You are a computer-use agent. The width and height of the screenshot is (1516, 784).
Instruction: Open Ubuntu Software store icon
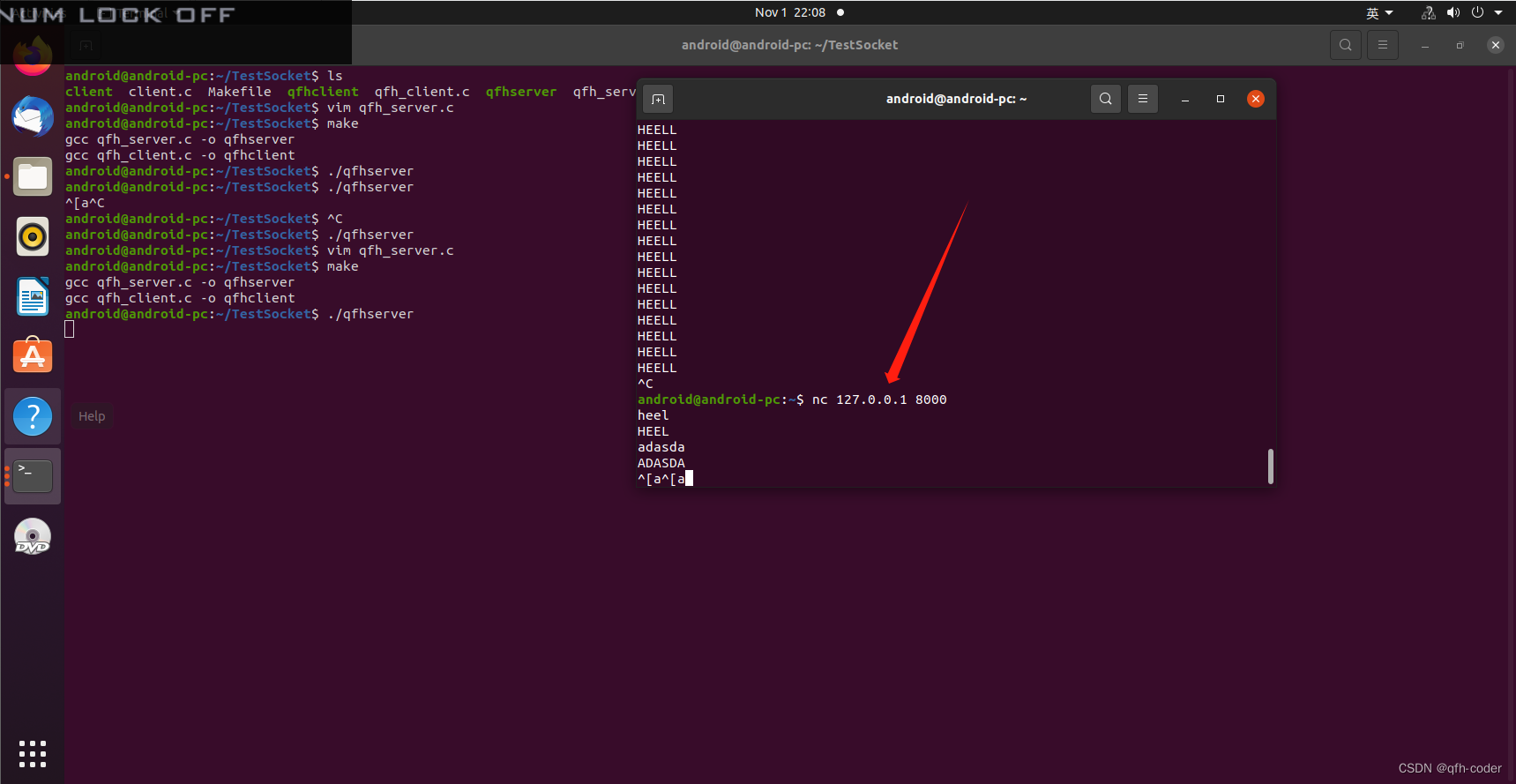tap(33, 356)
